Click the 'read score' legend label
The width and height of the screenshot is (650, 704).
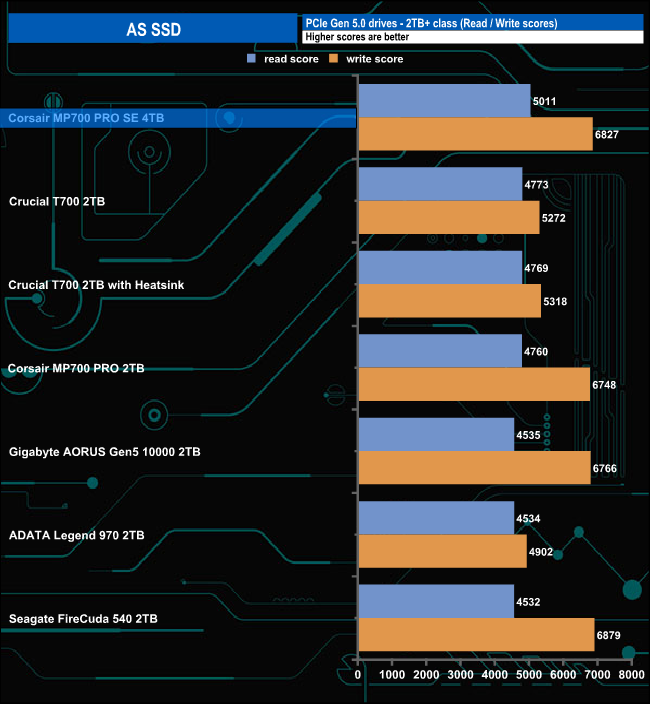pos(291,59)
